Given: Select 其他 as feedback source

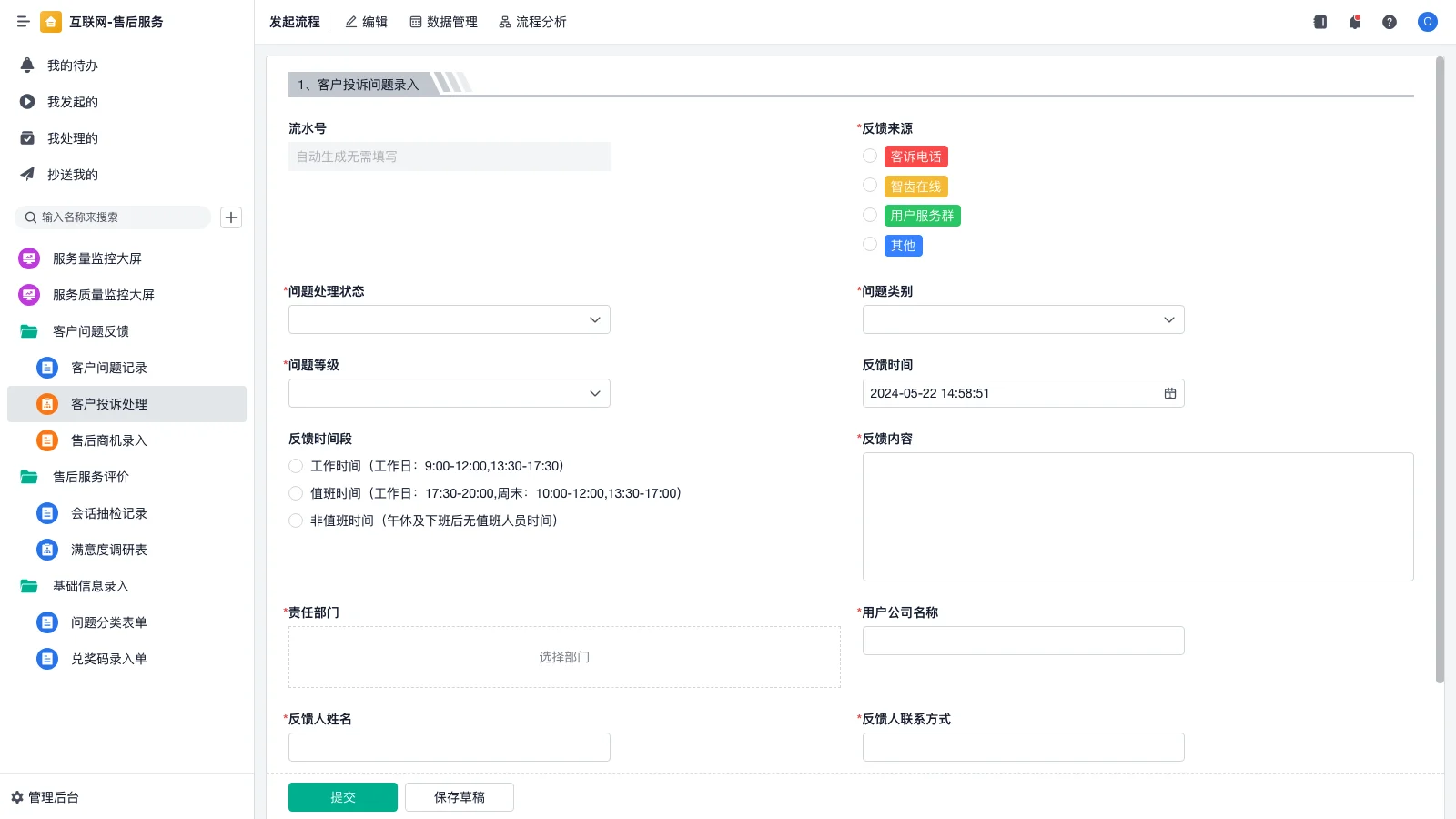Looking at the screenshot, I should [870, 244].
